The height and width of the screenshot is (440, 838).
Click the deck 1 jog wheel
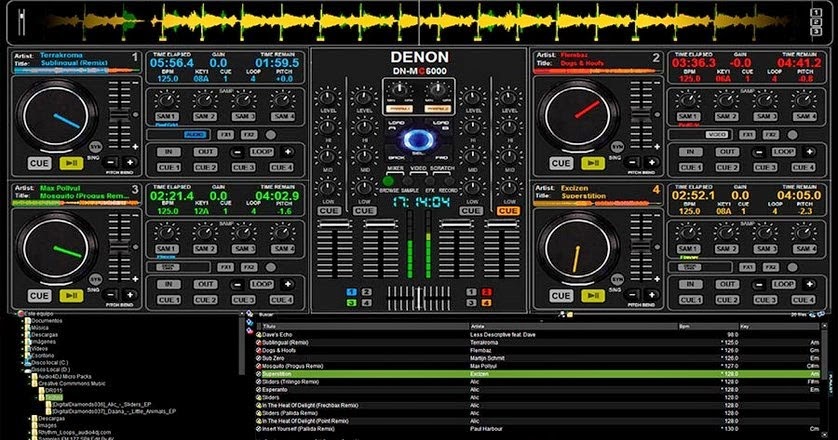click(56, 117)
